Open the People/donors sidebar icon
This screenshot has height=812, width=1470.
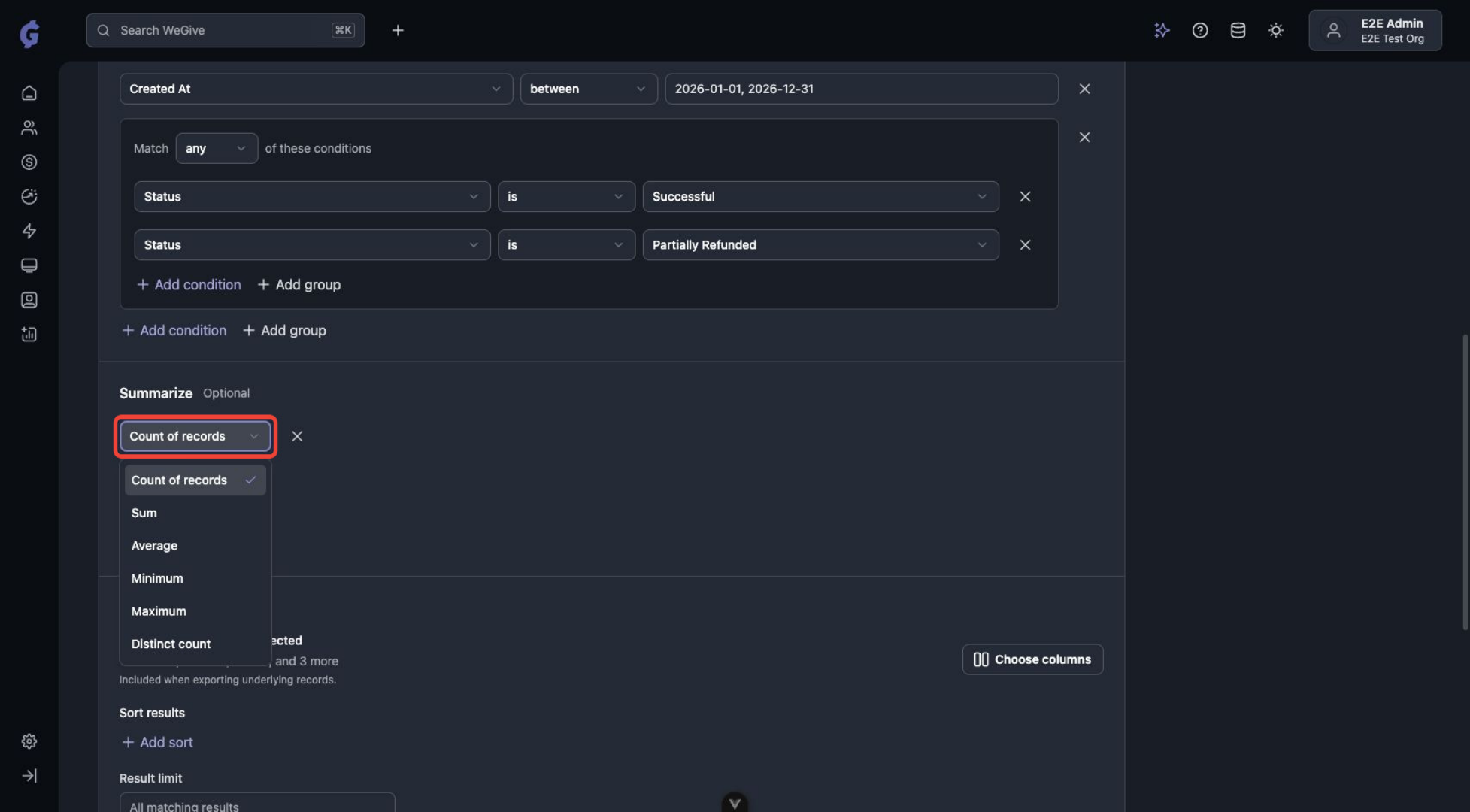pyautogui.click(x=29, y=128)
